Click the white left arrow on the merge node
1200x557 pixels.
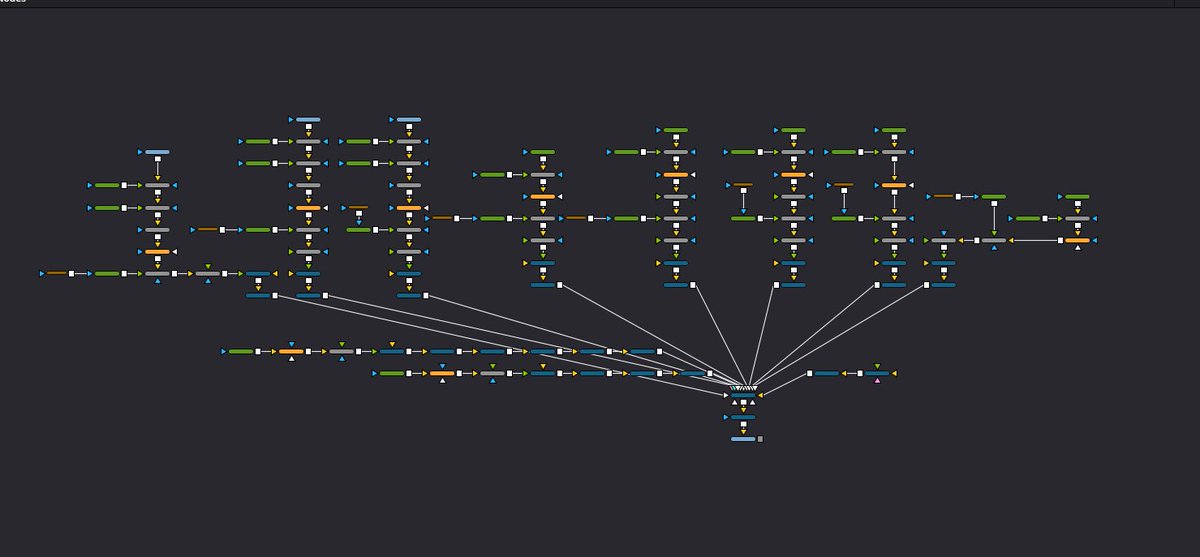pyautogui.click(x=726, y=395)
